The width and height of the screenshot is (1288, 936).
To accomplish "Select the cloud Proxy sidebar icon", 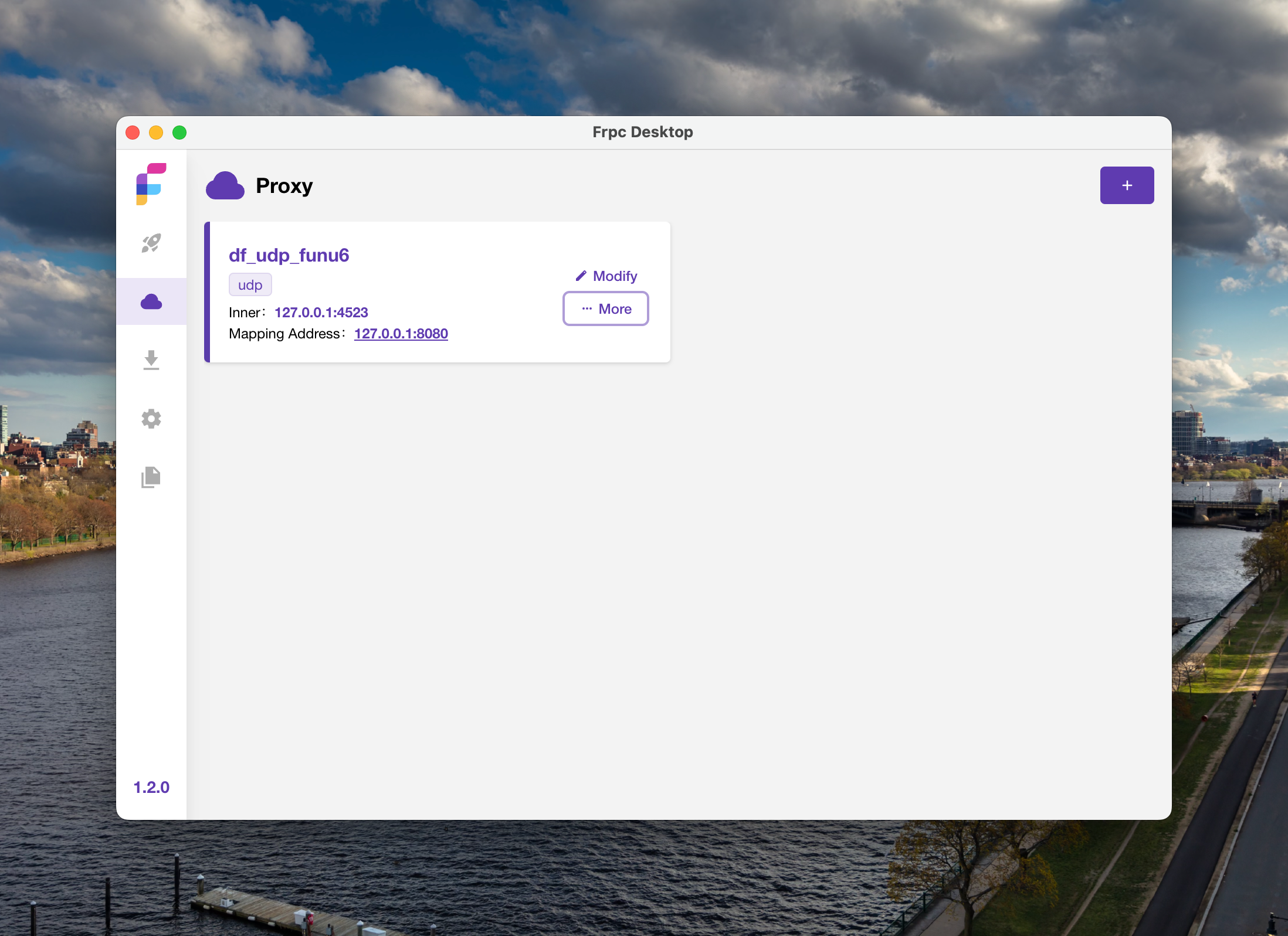I will pos(151,301).
